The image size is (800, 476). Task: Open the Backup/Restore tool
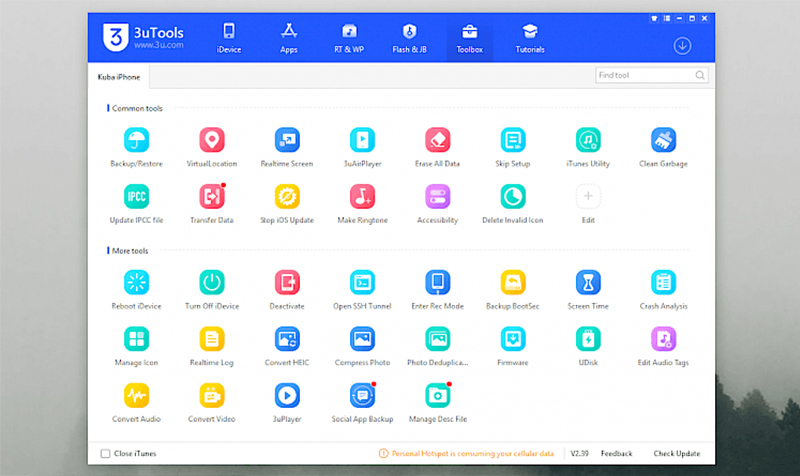pyautogui.click(x=136, y=140)
